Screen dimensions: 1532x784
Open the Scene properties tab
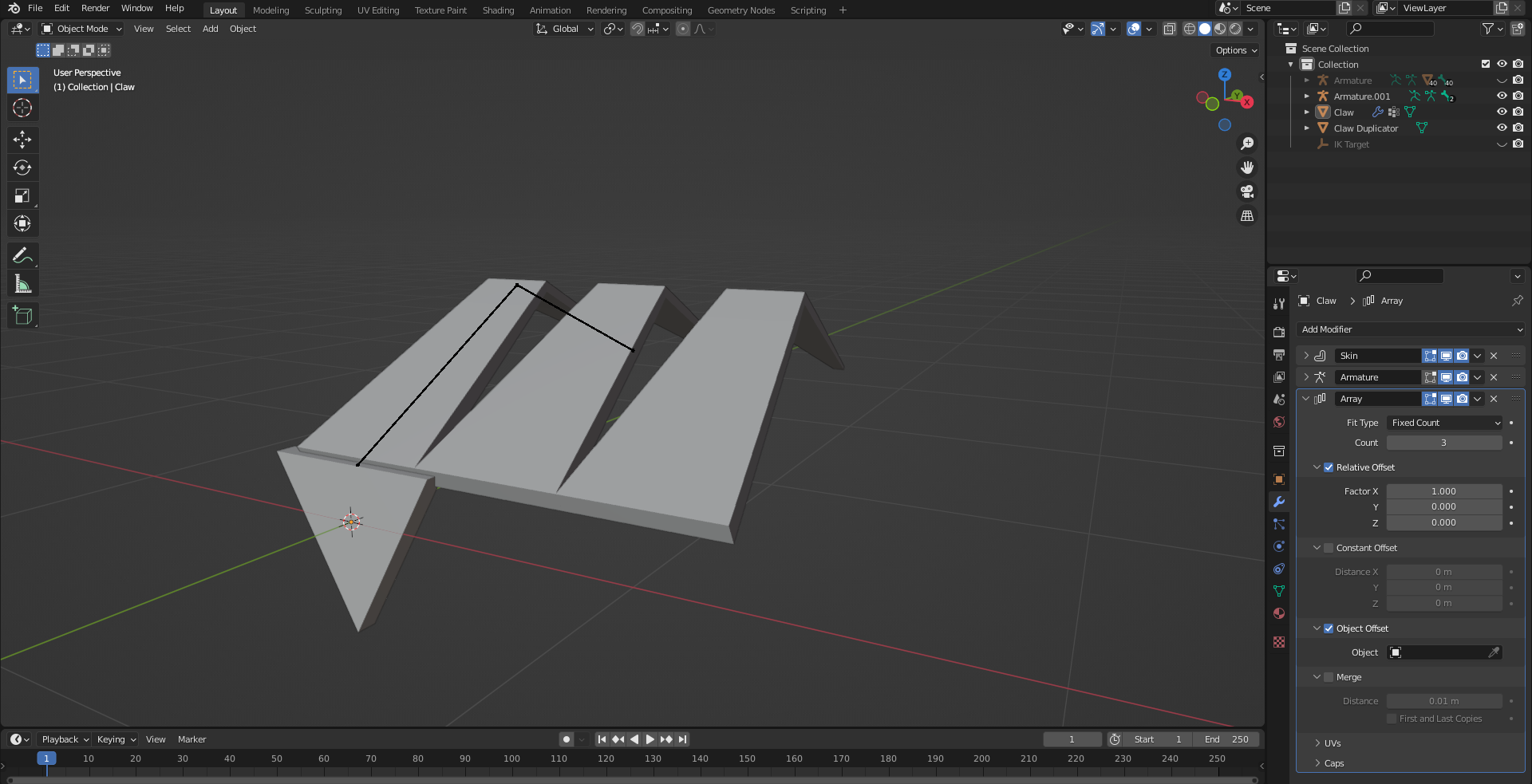tap(1279, 399)
